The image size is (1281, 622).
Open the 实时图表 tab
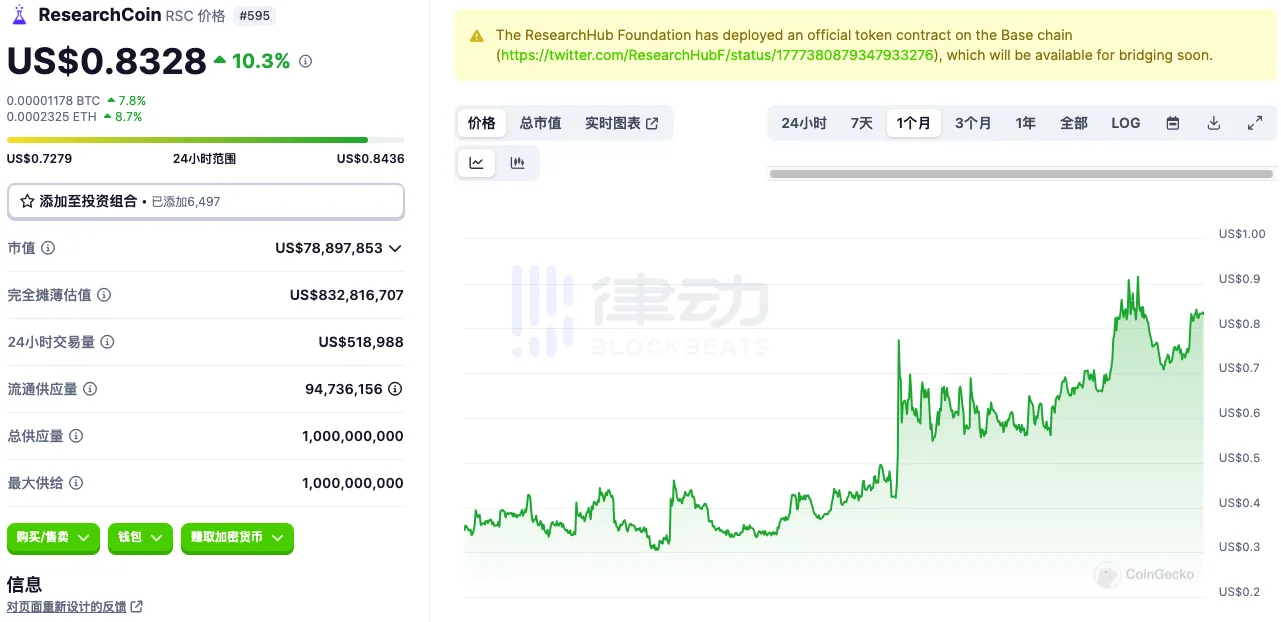[612, 123]
